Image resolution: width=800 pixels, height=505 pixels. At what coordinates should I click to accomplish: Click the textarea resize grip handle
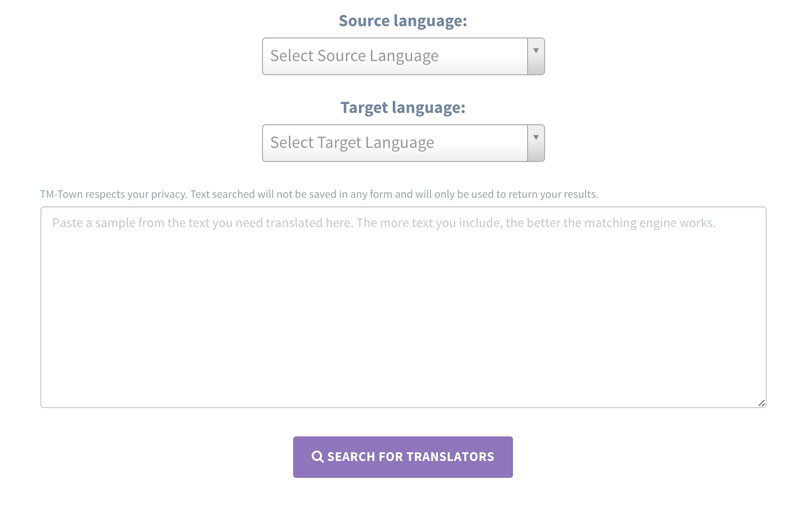(x=761, y=402)
